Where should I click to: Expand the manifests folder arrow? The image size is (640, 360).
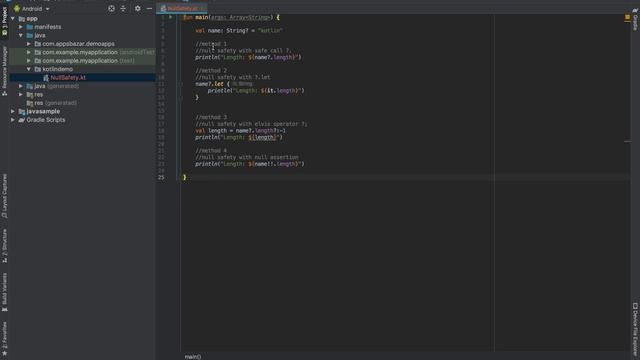coord(21,27)
